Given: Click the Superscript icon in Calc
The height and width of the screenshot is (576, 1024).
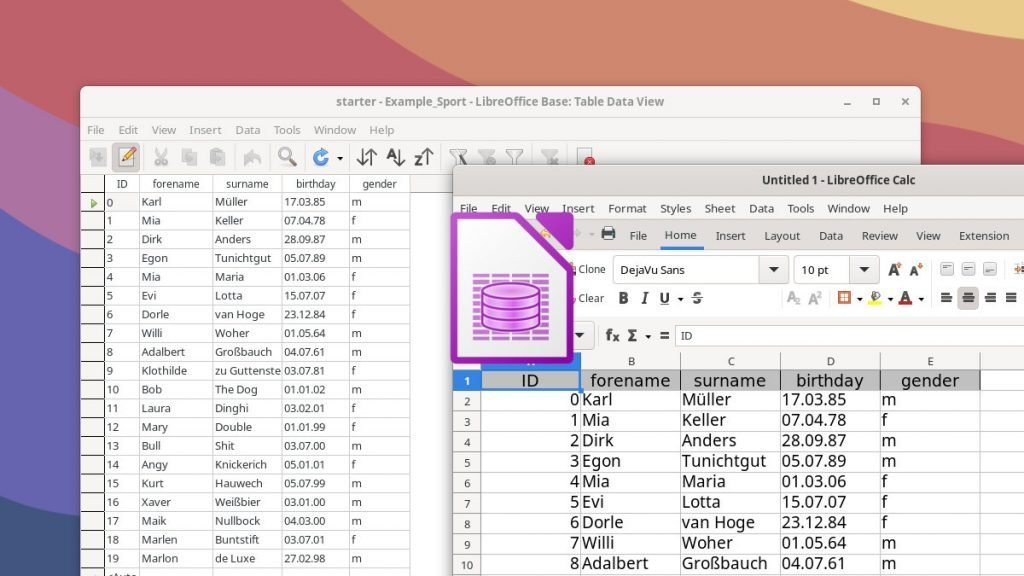Looking at the screenshot, I should (815, 298).
